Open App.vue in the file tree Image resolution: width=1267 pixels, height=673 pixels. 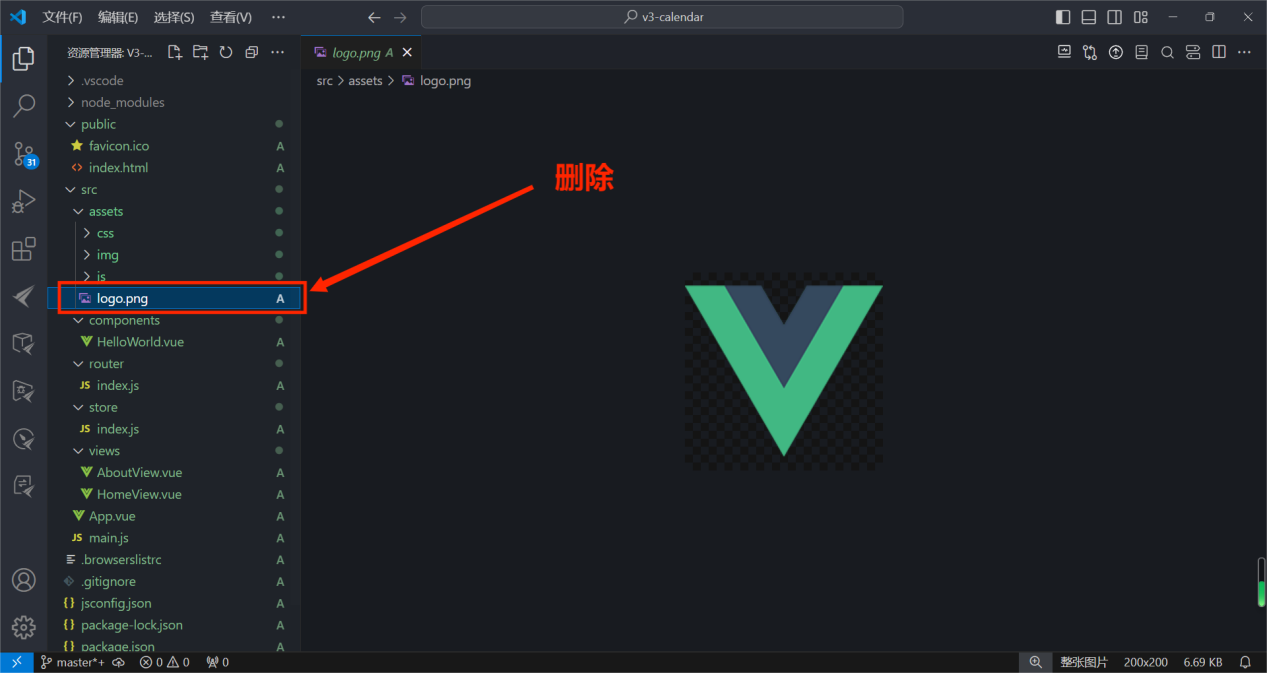click(175, 516)
